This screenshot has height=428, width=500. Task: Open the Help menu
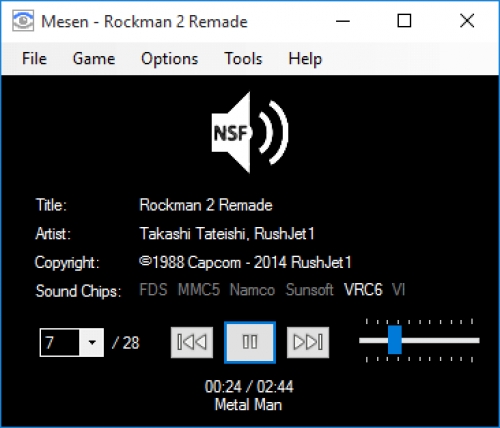click(x=305, y=59)
